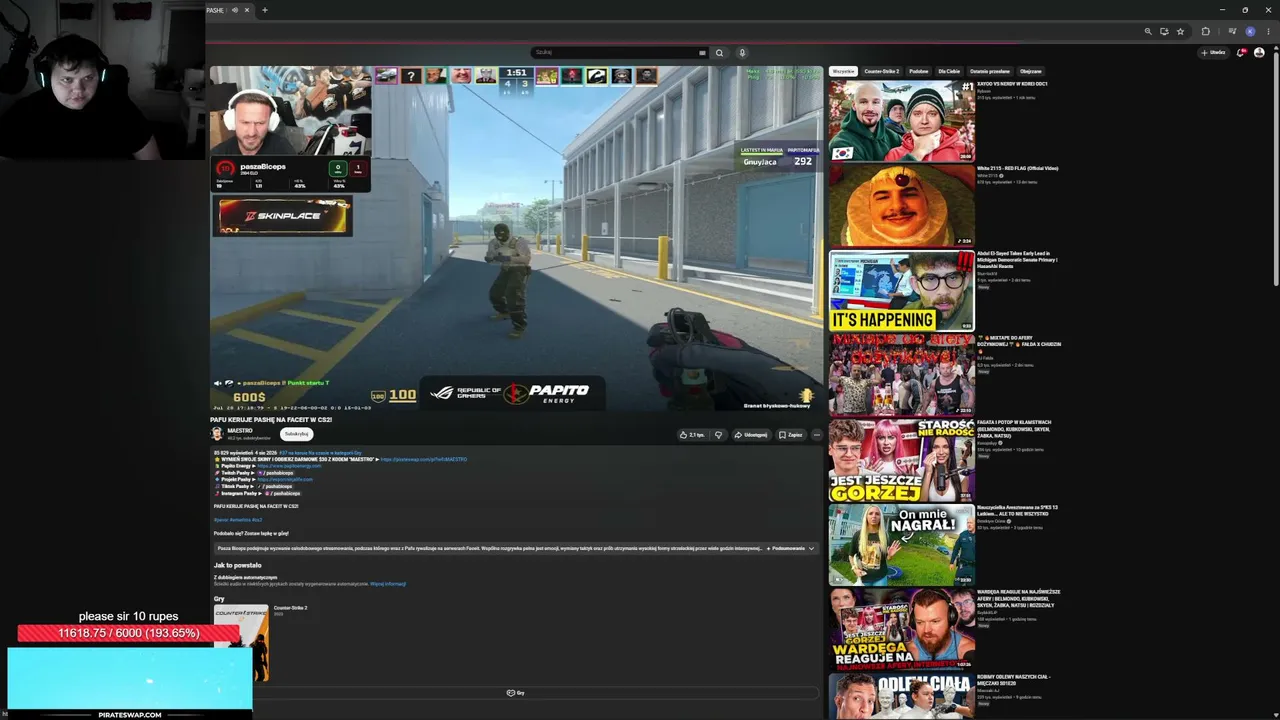The width and height of the screenshot is (1280, 720).
Task: Like the video with thumbs-up button
Action: 692,435
